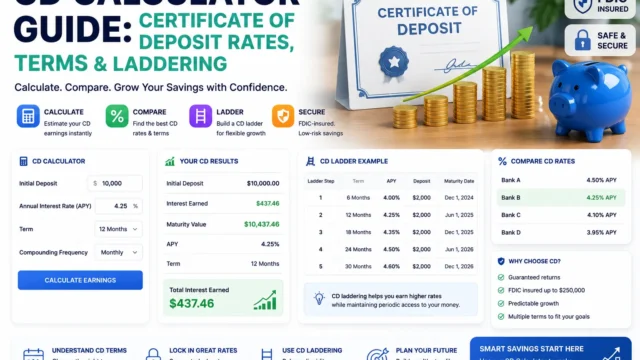Viewport: 640px width, 360px height.
Task: Click the lock icon beside Lock In Great Rates
Action: coord(153,354)
